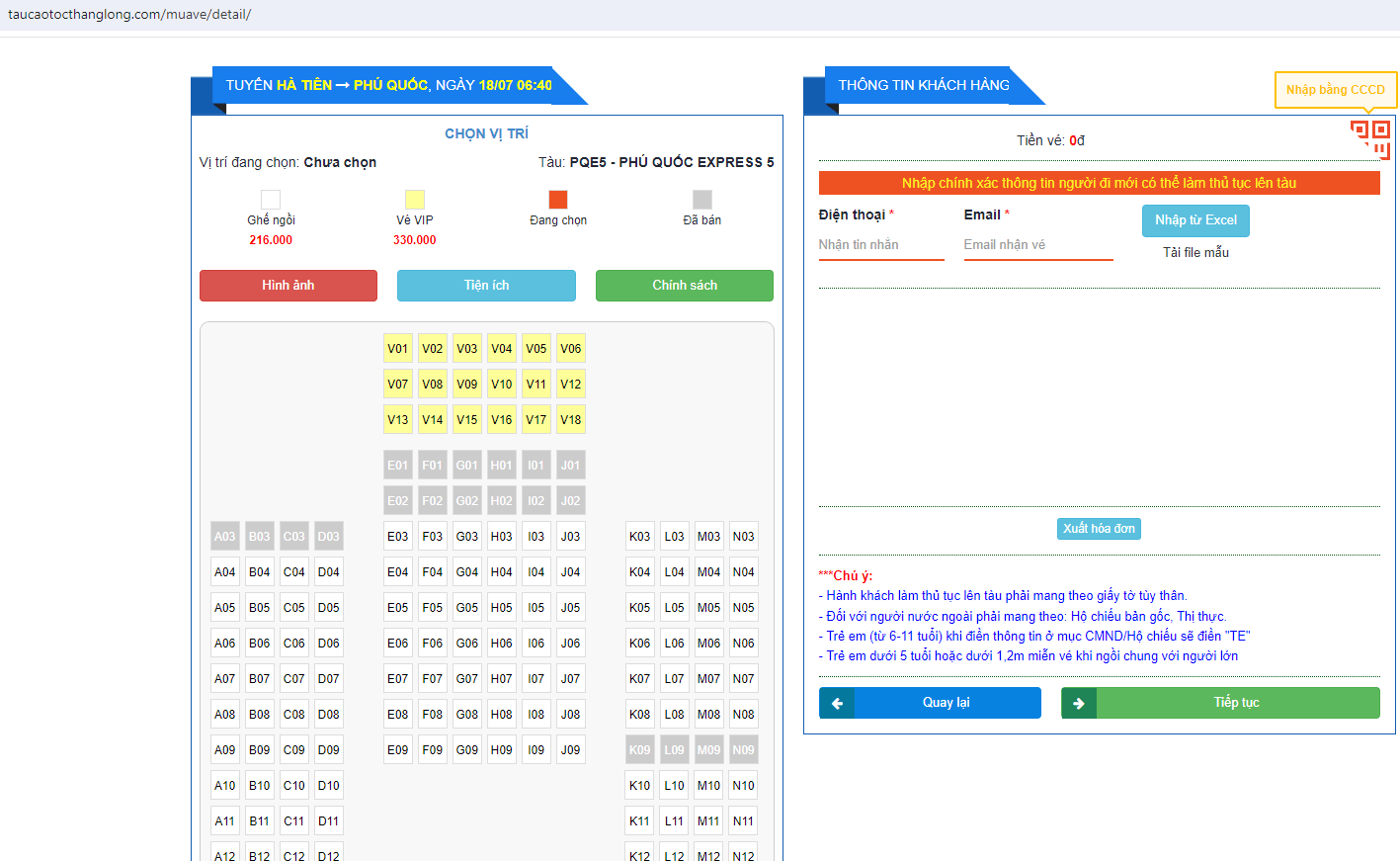Image resolution: width=1400 pixels, height=861 pixels.
Task: Click the yellow Vé VIP legend swatch
Action: pos(415,200)
